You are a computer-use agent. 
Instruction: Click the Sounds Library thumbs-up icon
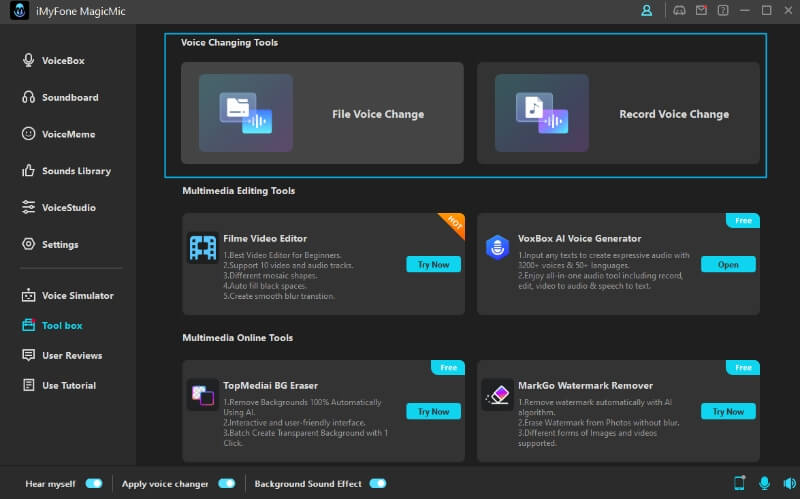click(29, 170)
